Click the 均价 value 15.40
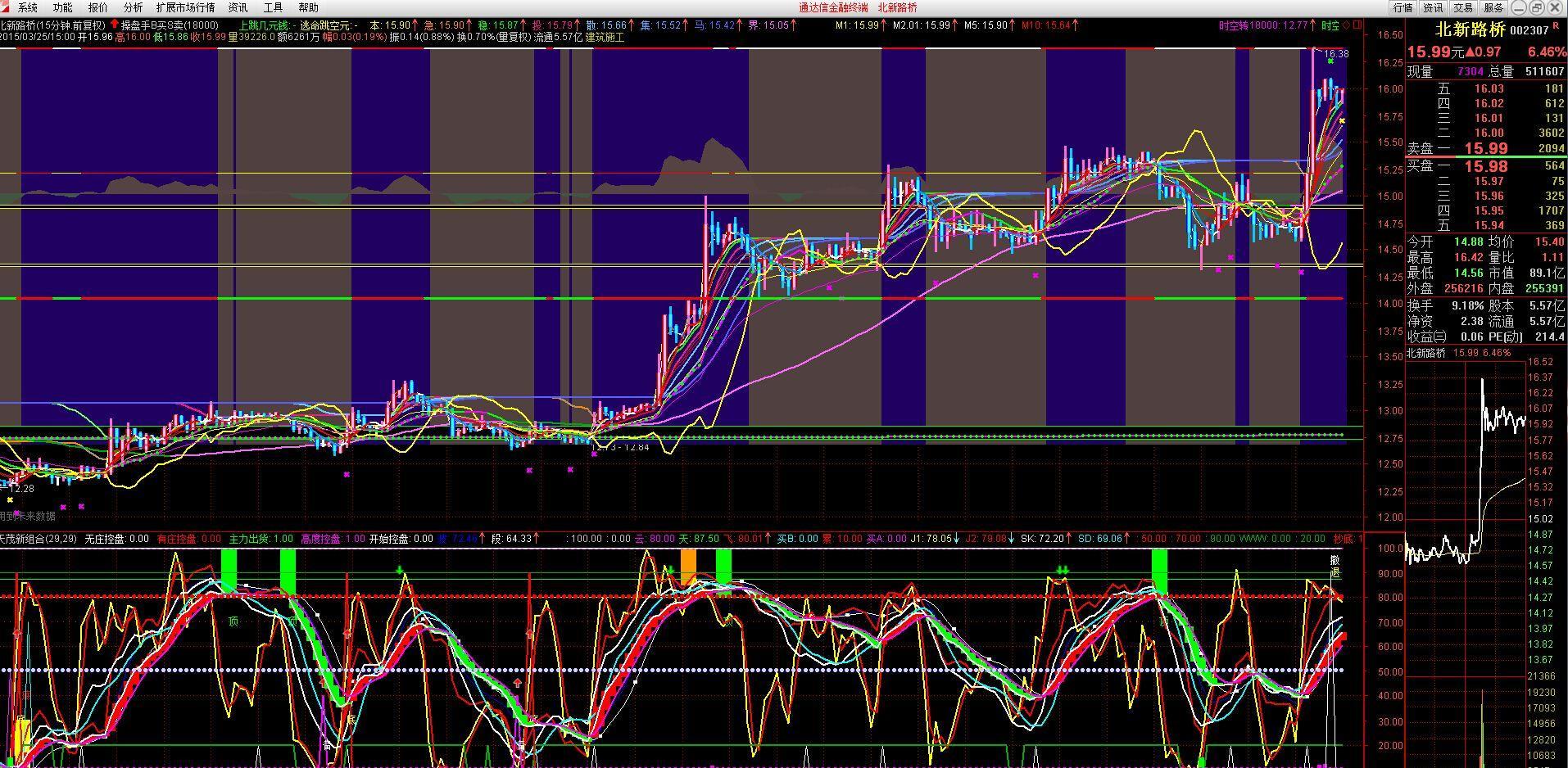Image resolution: width=1568 pixels, height=768 pixels. [x=1550, y=242]
